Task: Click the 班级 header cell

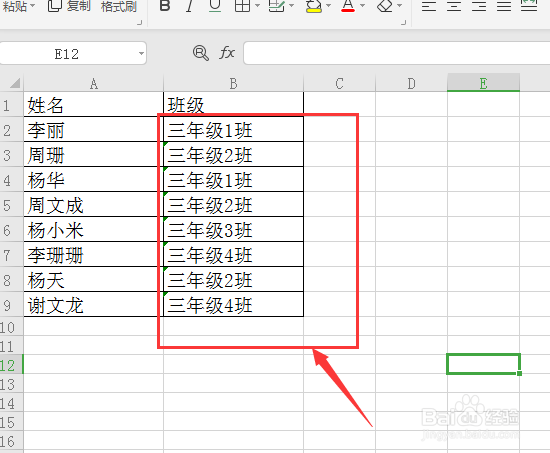Action: [x=234, y=105]
